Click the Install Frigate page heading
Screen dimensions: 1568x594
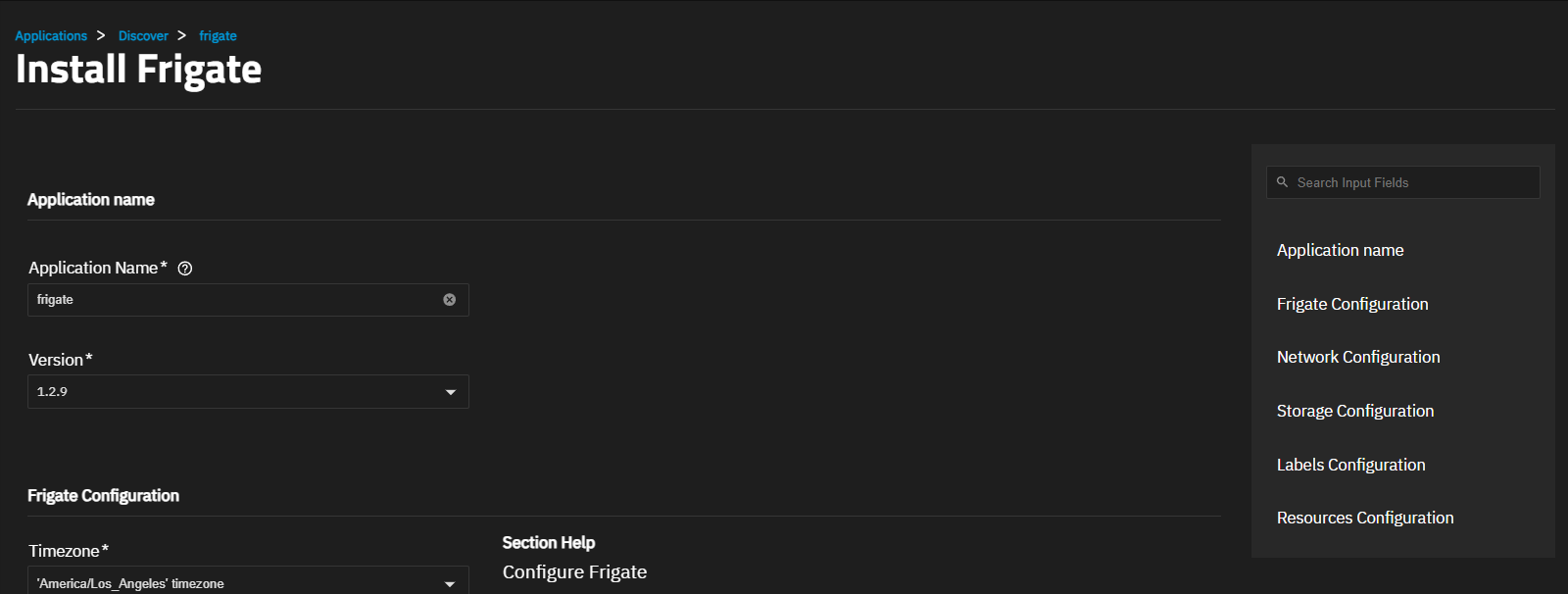click(x=139, y=70)
